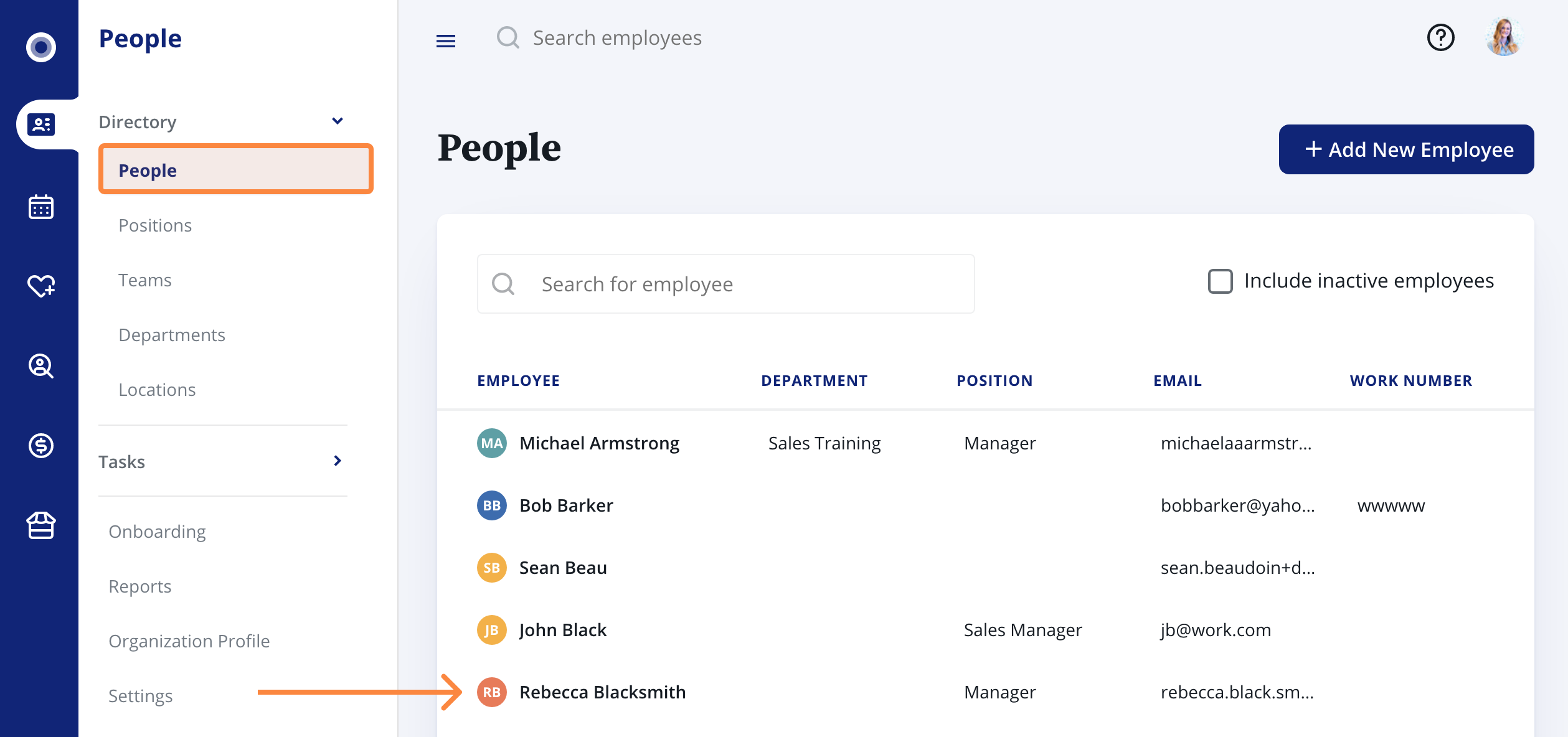
Task: Open the People directory icon in sidebar
Action: click(x=40, y=123)
